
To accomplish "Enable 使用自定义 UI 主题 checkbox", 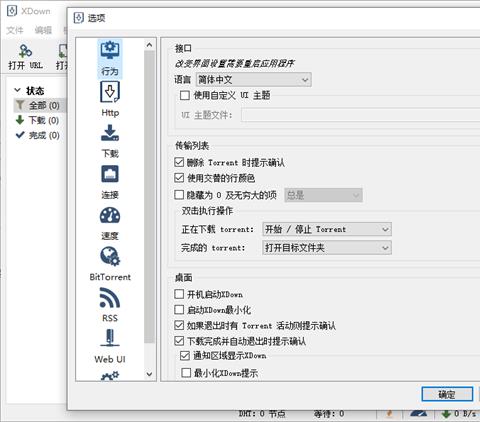I will tap(185, 95).
